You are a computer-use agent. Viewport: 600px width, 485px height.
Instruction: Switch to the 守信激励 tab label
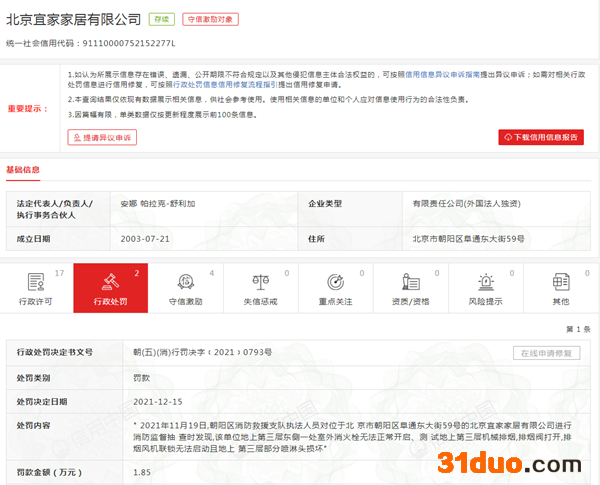click(x=186, y=301)
